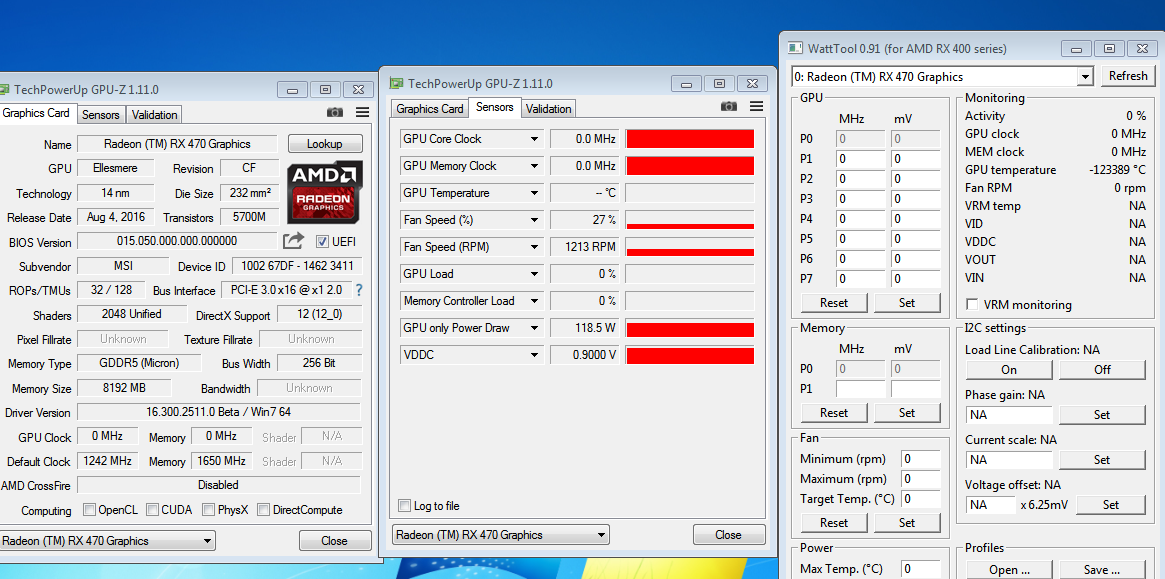Open the card selector dropdown below the AMD CrossFire row
The height and width of the screenshot is (579, 1165).
108,540
